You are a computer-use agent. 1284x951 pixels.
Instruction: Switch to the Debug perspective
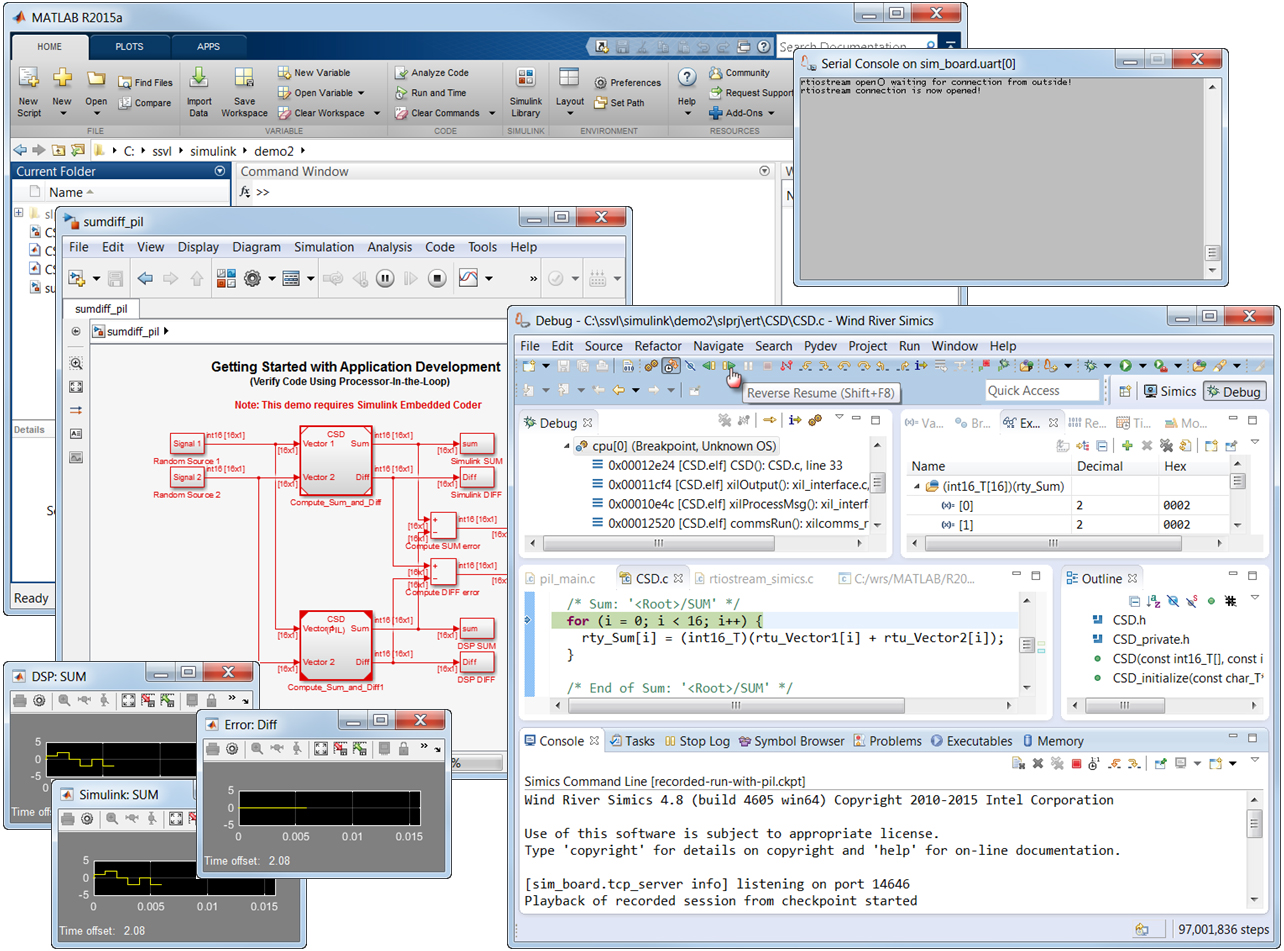(x=1236, y=391)
